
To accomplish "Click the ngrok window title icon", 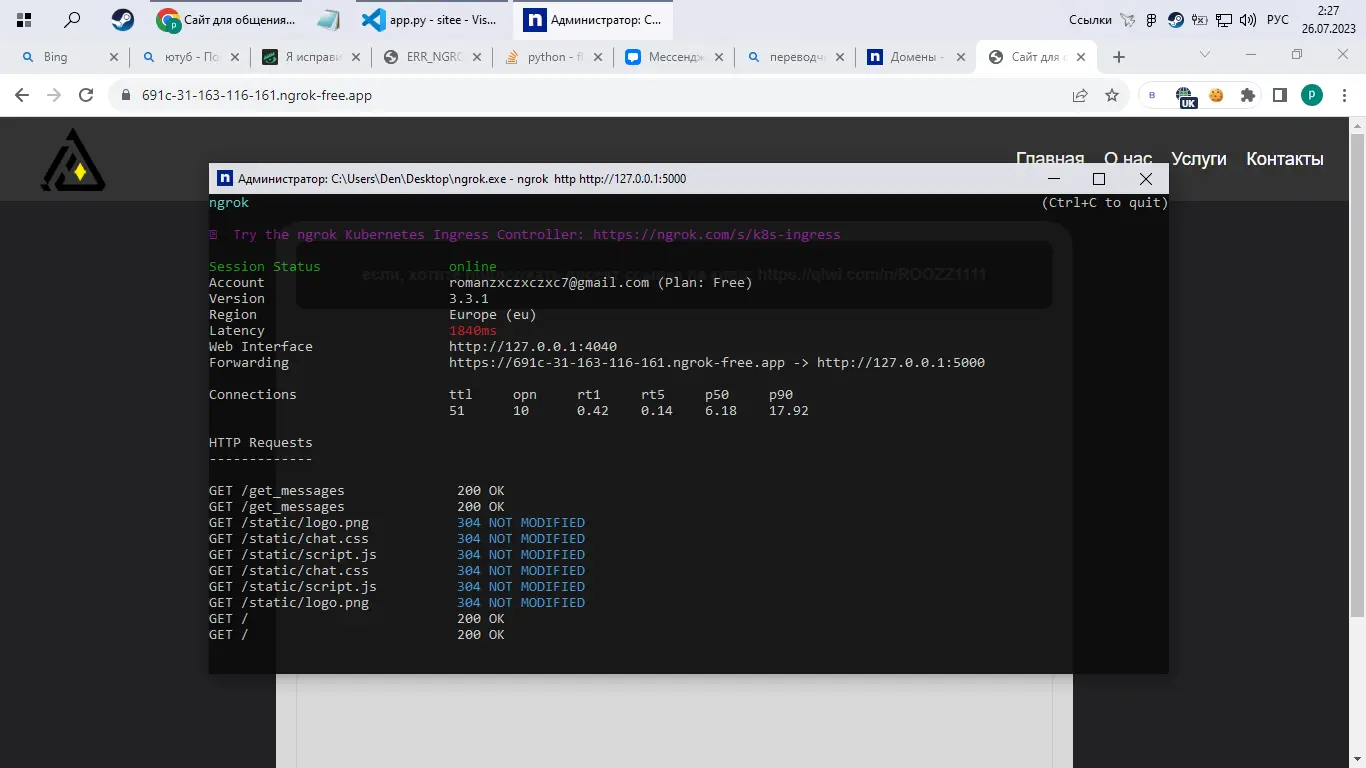I will pos(225,179).
